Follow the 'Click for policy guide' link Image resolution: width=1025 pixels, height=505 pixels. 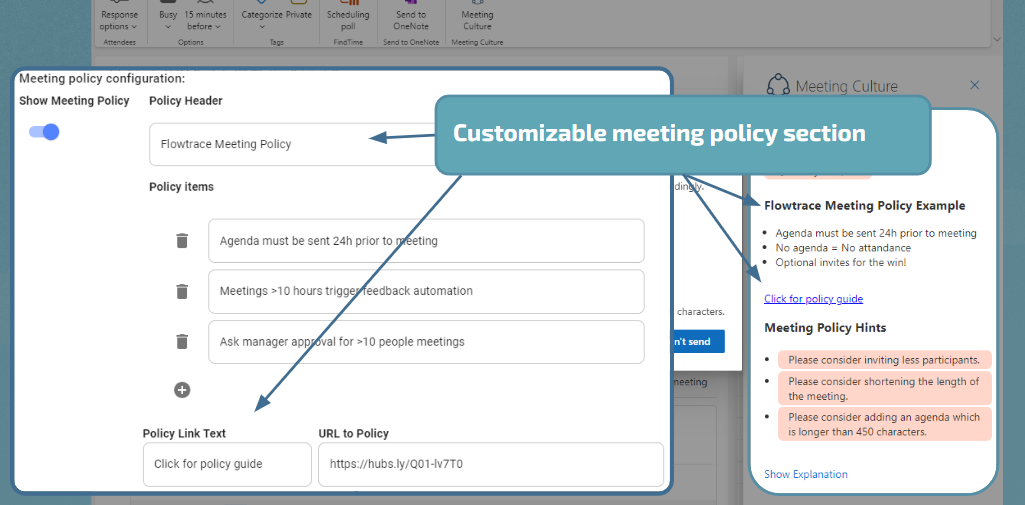(x=813, y=299)
